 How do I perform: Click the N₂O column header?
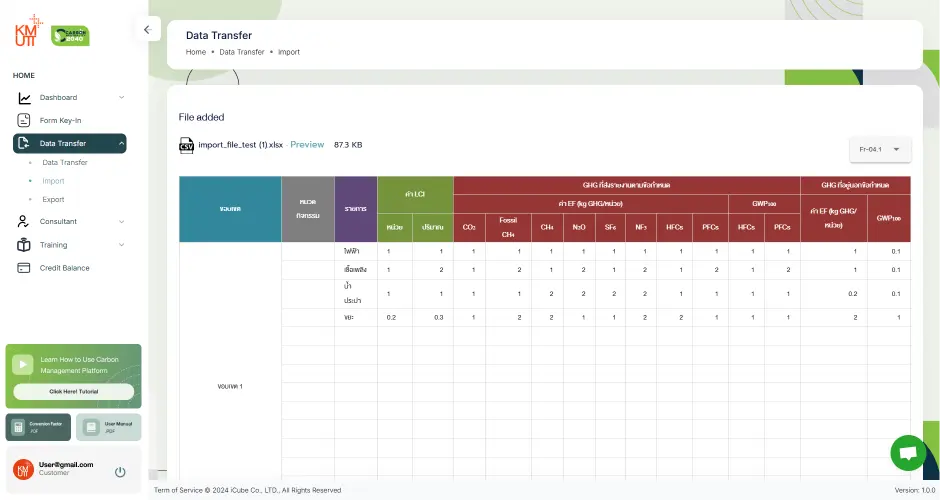[579, 227]
